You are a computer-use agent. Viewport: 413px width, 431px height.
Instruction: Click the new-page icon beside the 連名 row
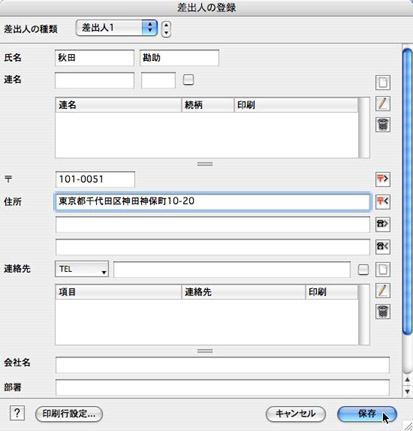pyautogui.click(x=383, y=82)
